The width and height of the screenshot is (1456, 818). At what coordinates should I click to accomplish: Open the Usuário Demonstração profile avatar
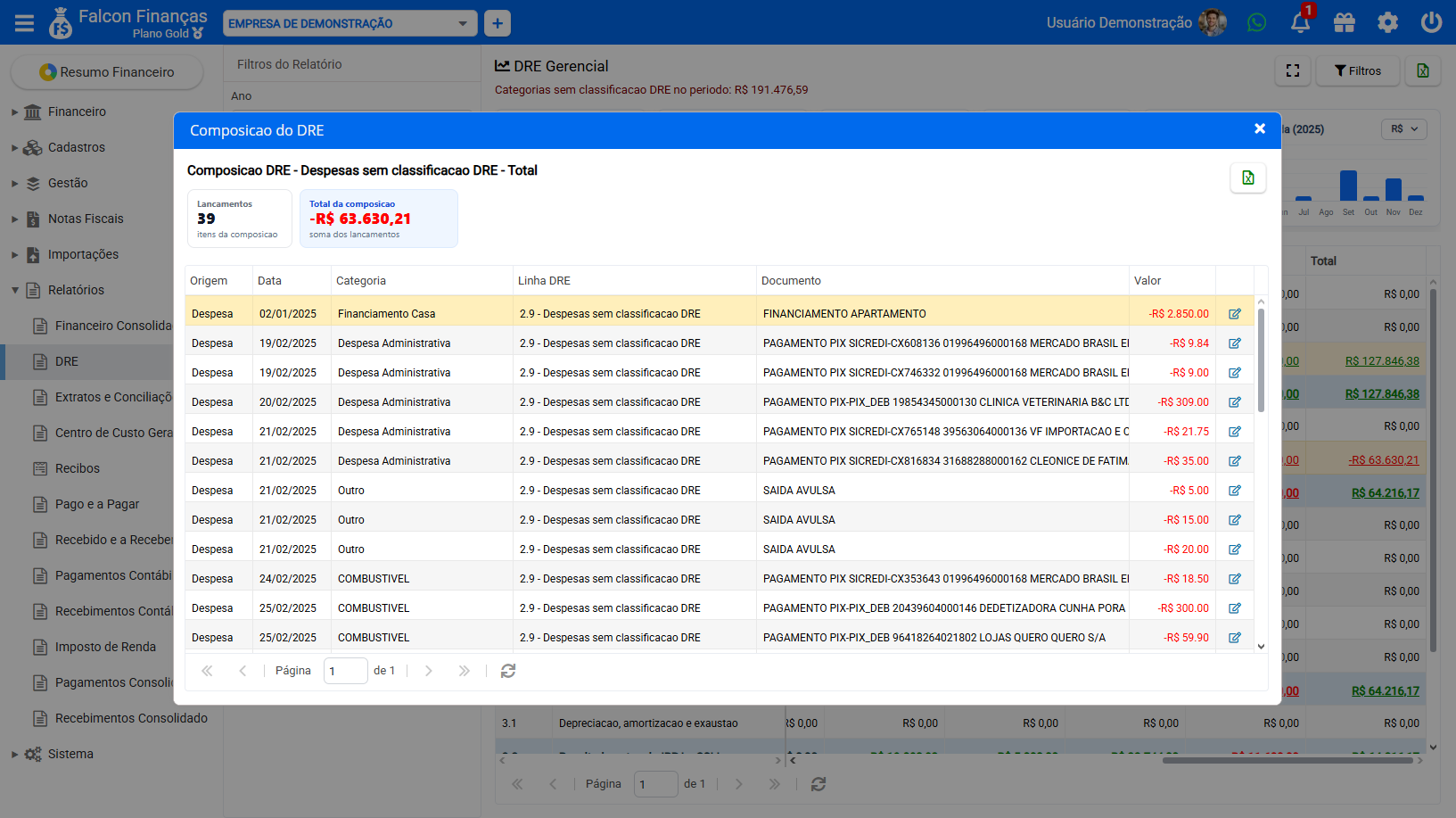[1213, 22]
